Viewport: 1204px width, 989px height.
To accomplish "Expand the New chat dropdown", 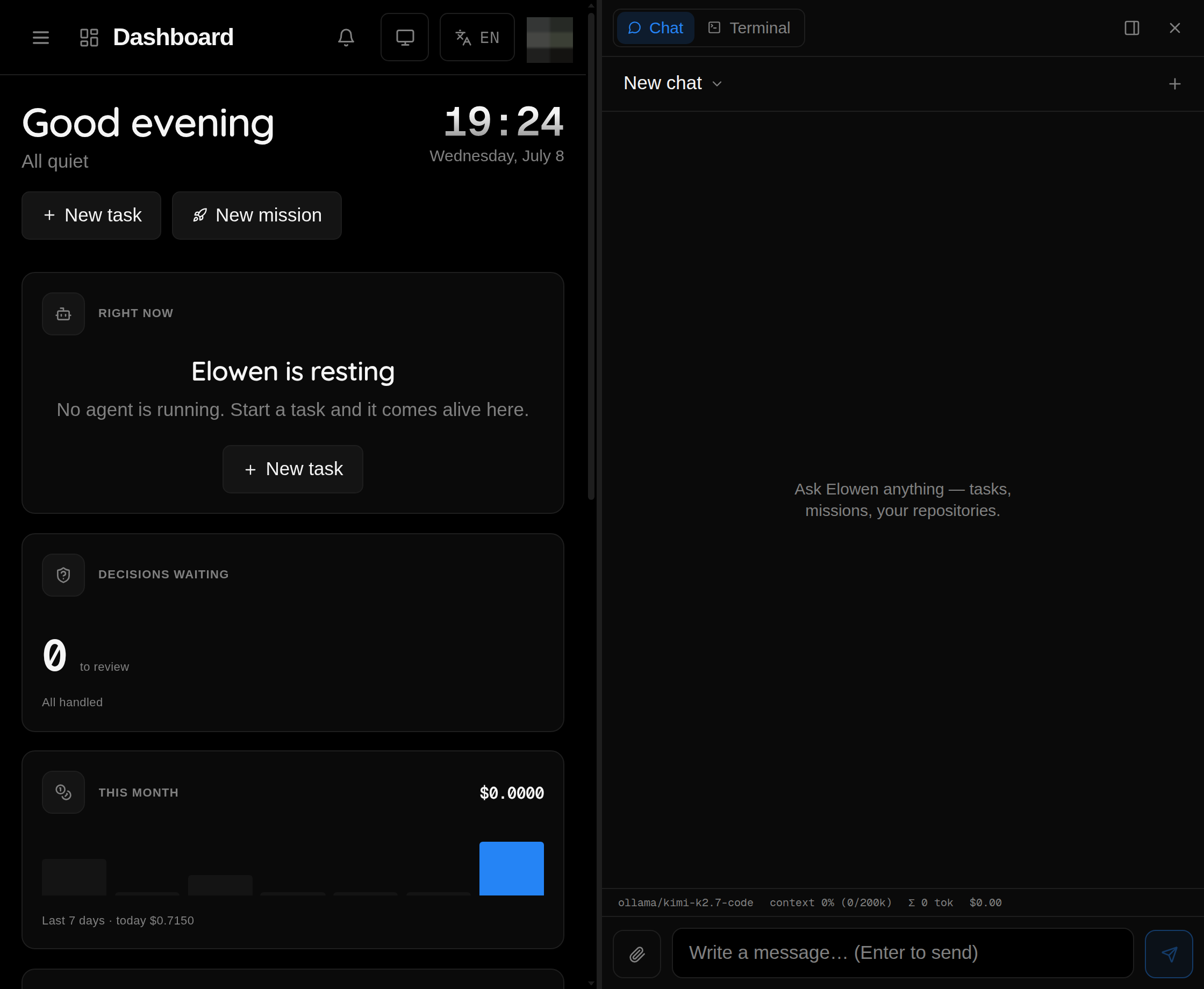I will [672, 83].
